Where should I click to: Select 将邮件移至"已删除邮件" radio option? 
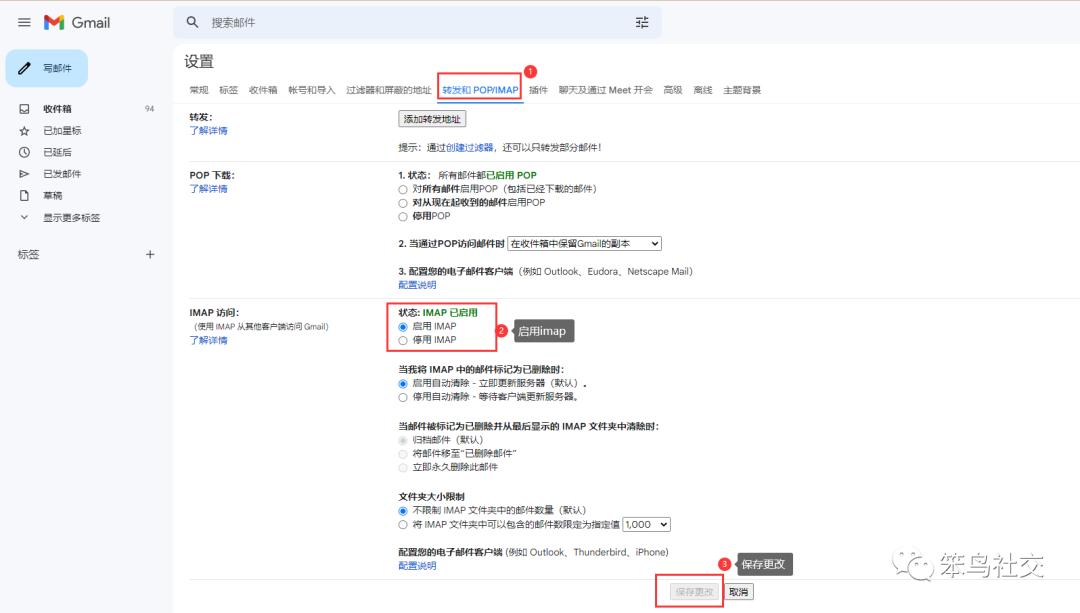click(x=403, y=454)
